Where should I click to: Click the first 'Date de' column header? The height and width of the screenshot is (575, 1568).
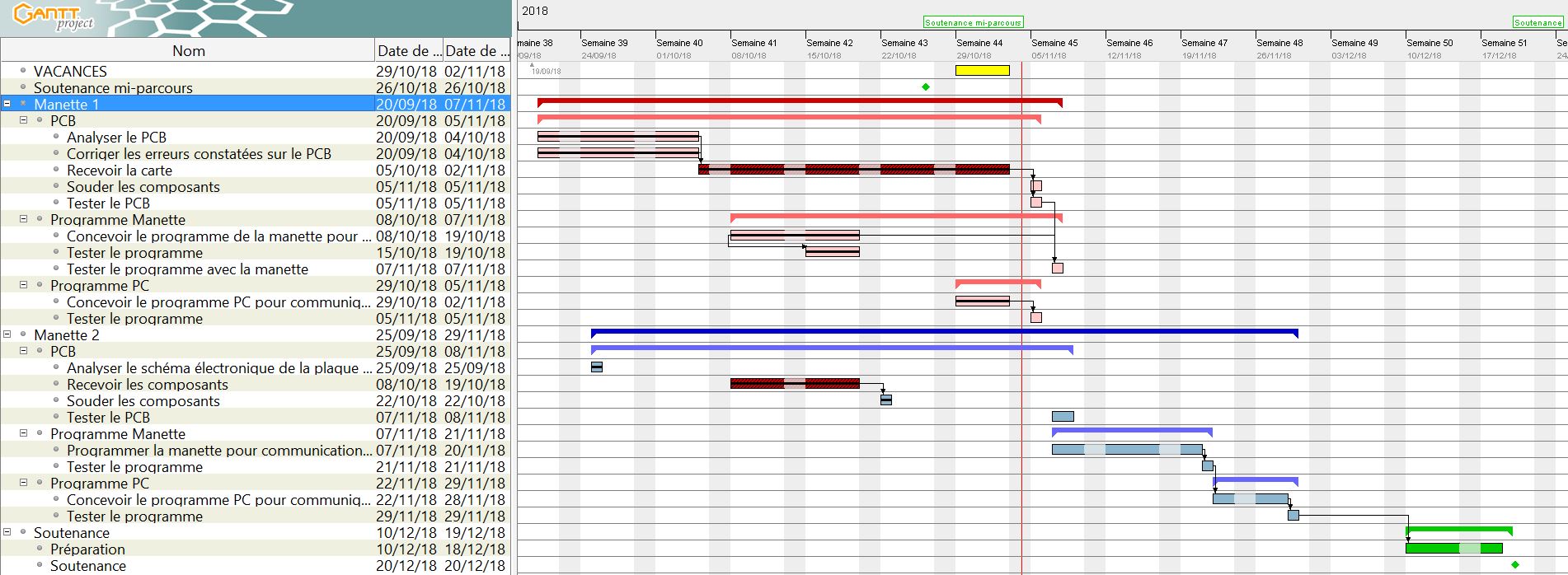click(408, 50)
